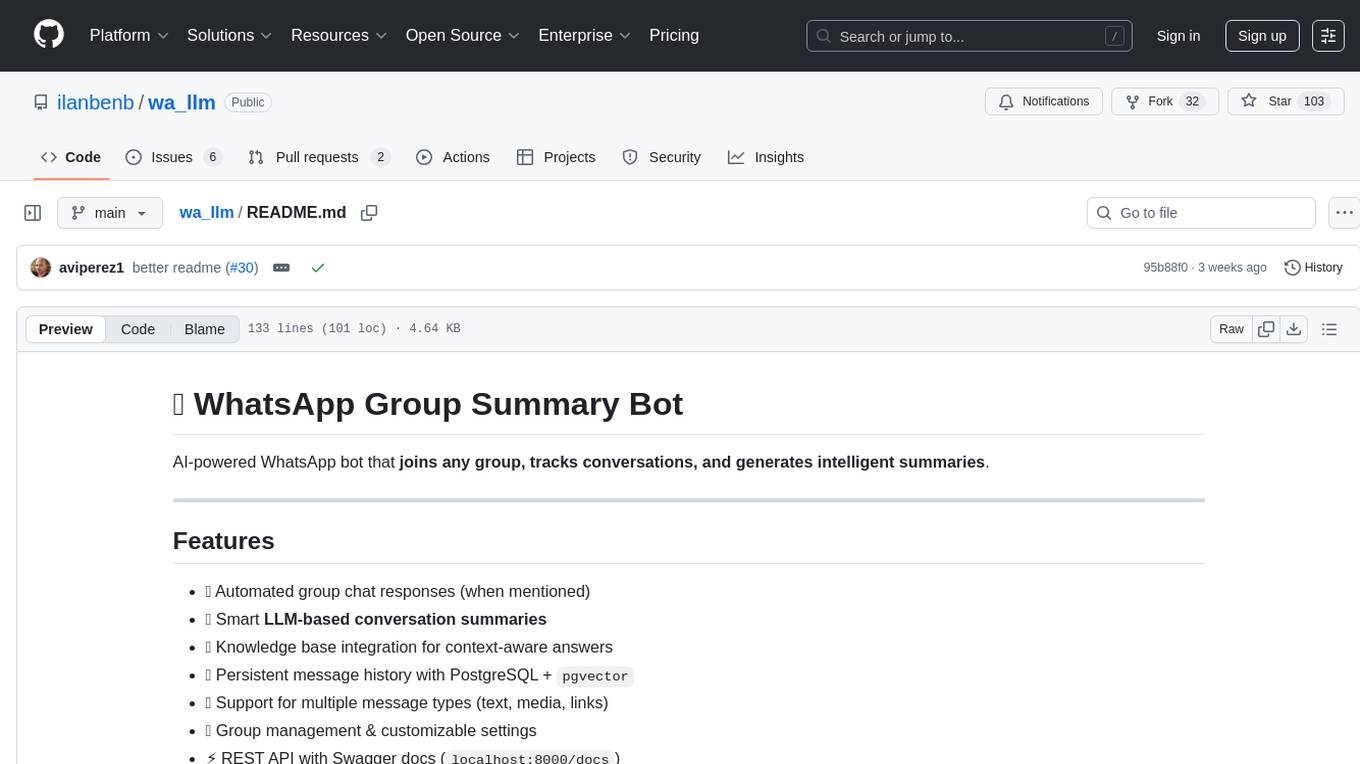Screen dimensions: 1360x764
Task: Expand the Resources menu
Action: [x=339, y=35]
